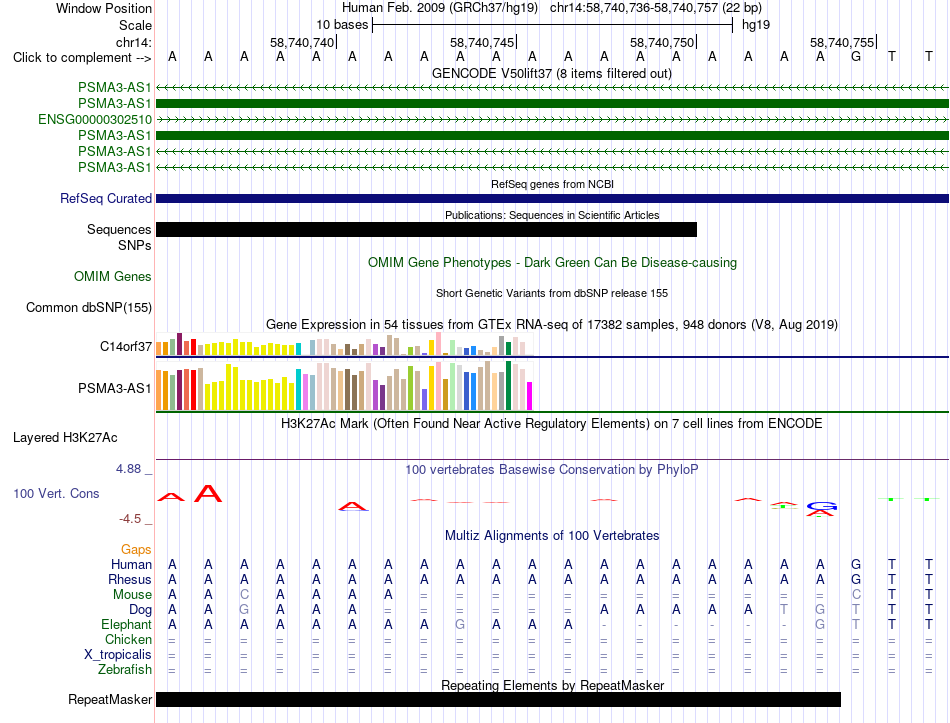
Task: Click the orange 'Gaps' label
Action: pos(136,549)
